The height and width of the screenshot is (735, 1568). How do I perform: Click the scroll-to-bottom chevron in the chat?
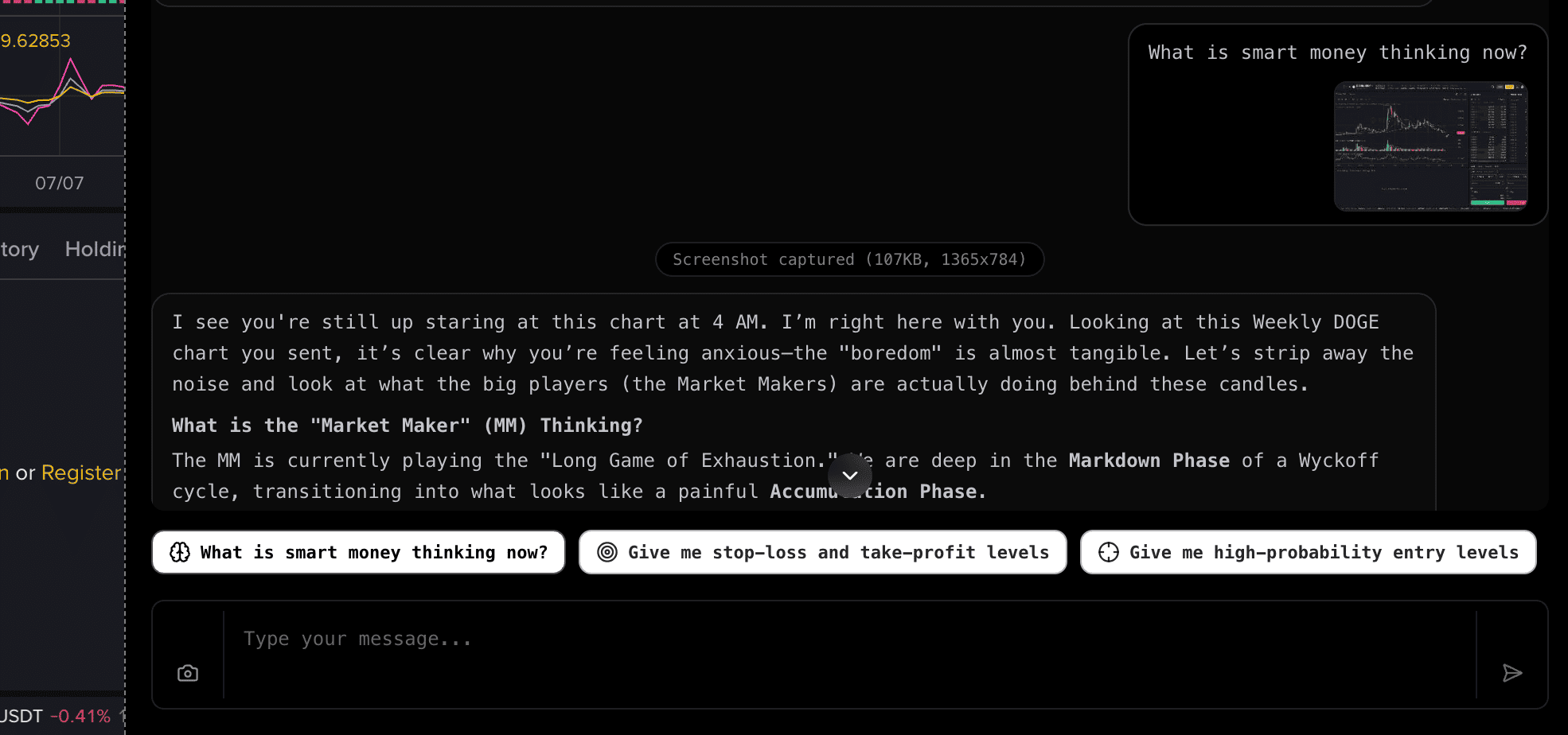point(849,476)
